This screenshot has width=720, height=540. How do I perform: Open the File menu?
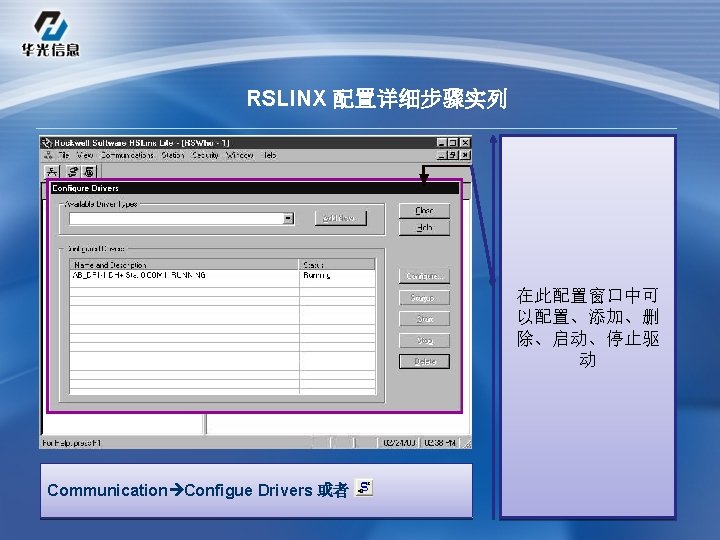64,155
